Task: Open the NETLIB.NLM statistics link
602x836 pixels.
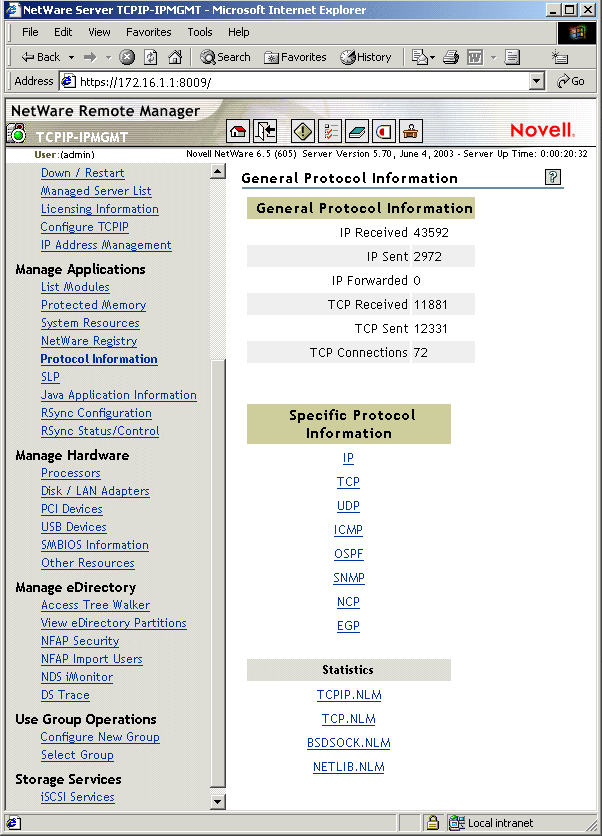Action: [349, 767]
